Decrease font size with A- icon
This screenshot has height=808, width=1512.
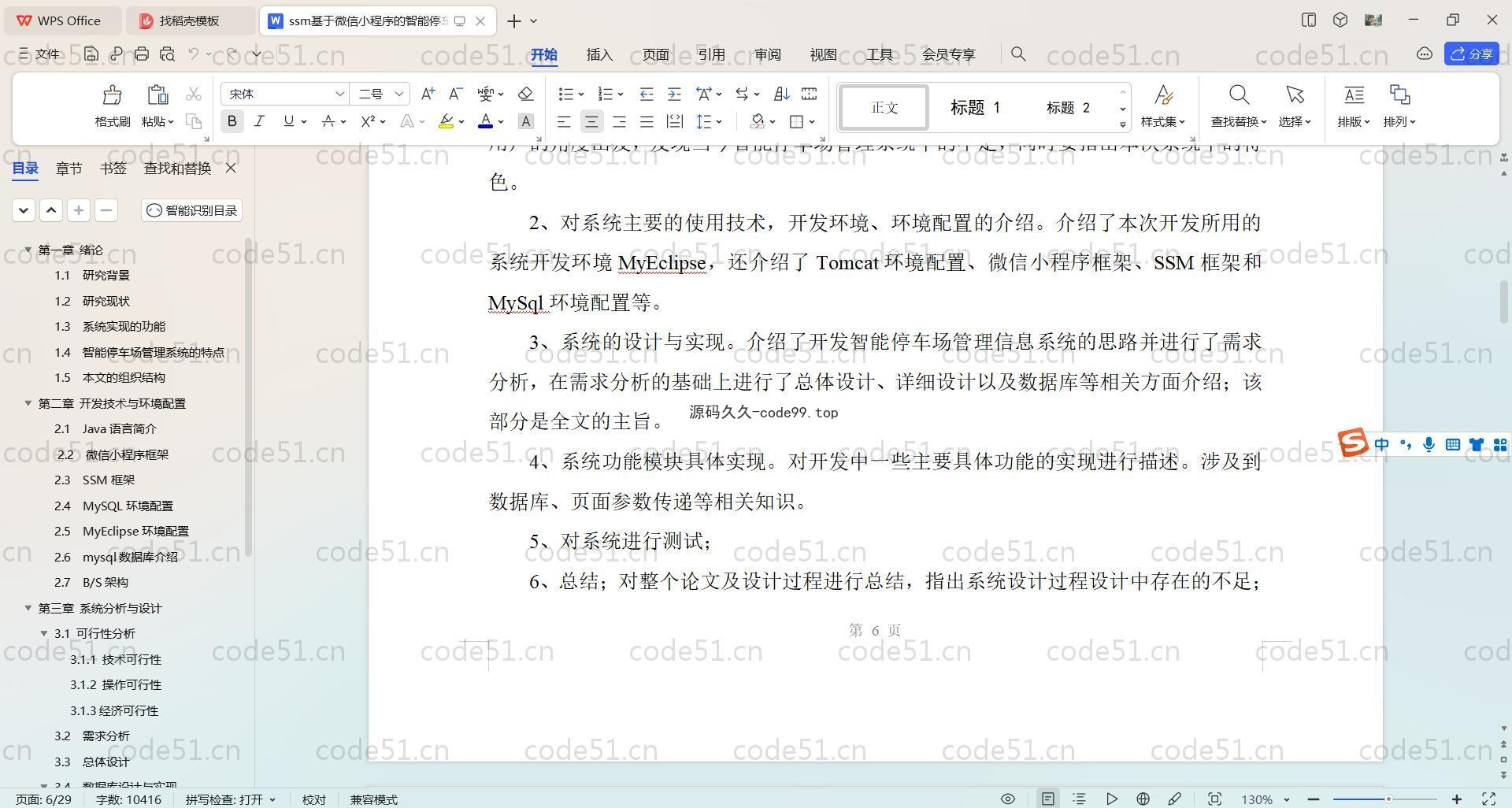[455, 94]
